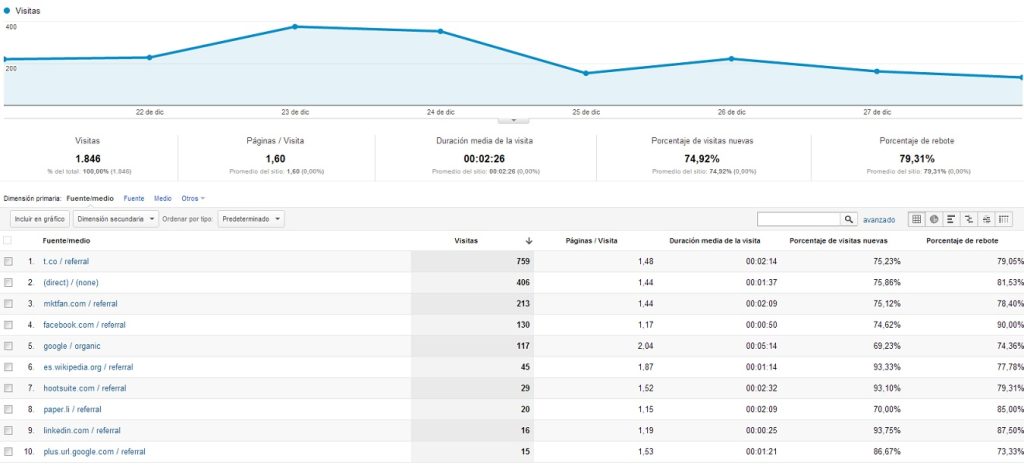Open the avanzado filter link
Image resolution: width=1024 pixels, height=465 pixels.
(x=879, y=220)
